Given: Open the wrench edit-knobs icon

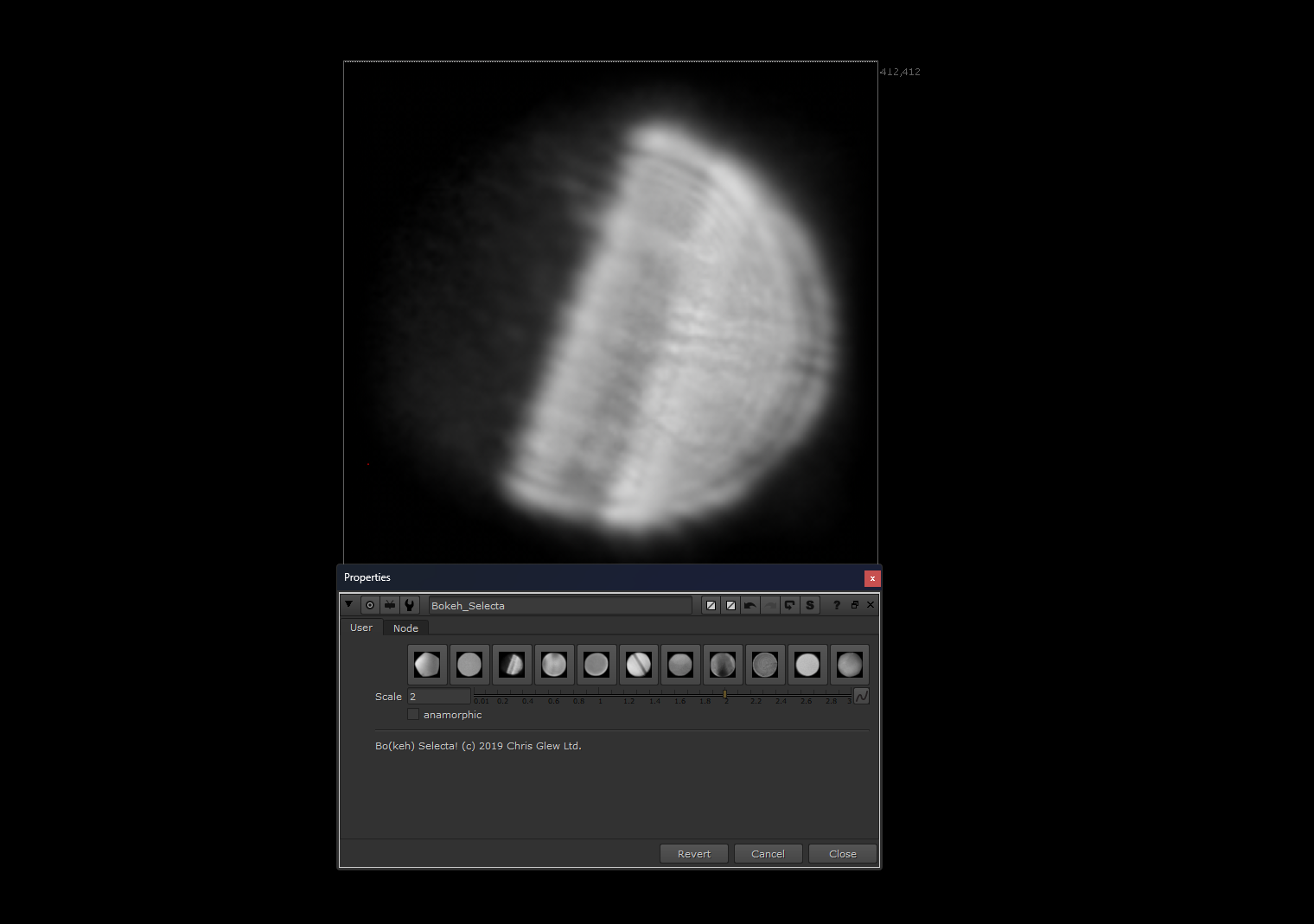Looking at the screenshot, I should pyautogui.click(x=410, y=605).
